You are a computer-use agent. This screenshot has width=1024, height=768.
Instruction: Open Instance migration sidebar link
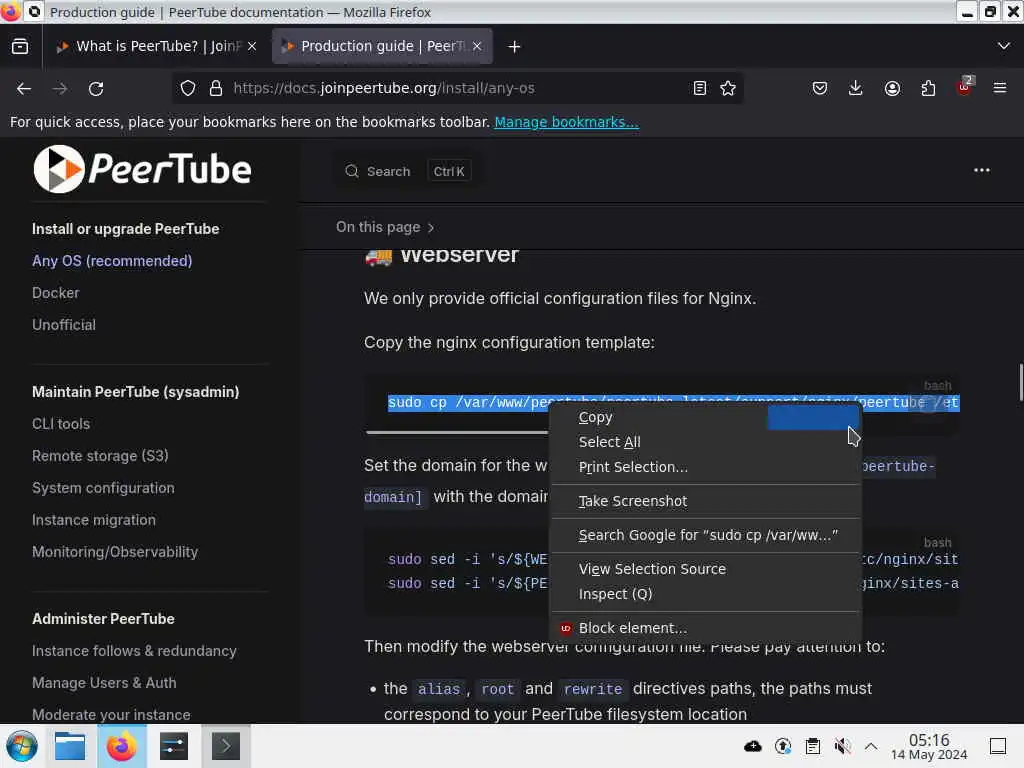tap(93, 520)
